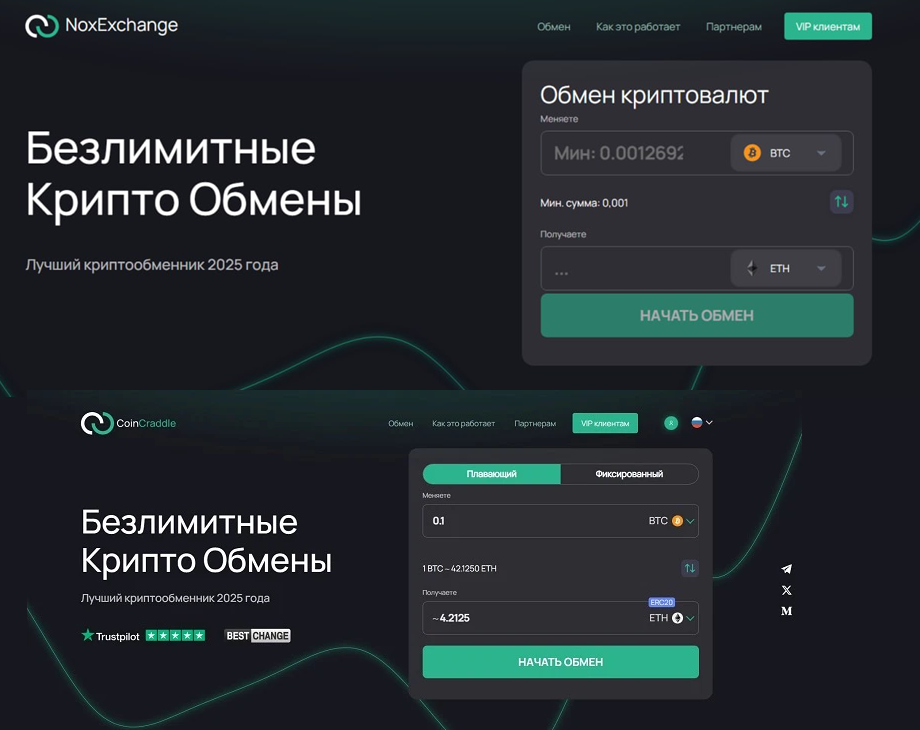Open the Russian flag language dropdown
The width and height of the screenshot is (920, 730).
click(x=702, y=423)
